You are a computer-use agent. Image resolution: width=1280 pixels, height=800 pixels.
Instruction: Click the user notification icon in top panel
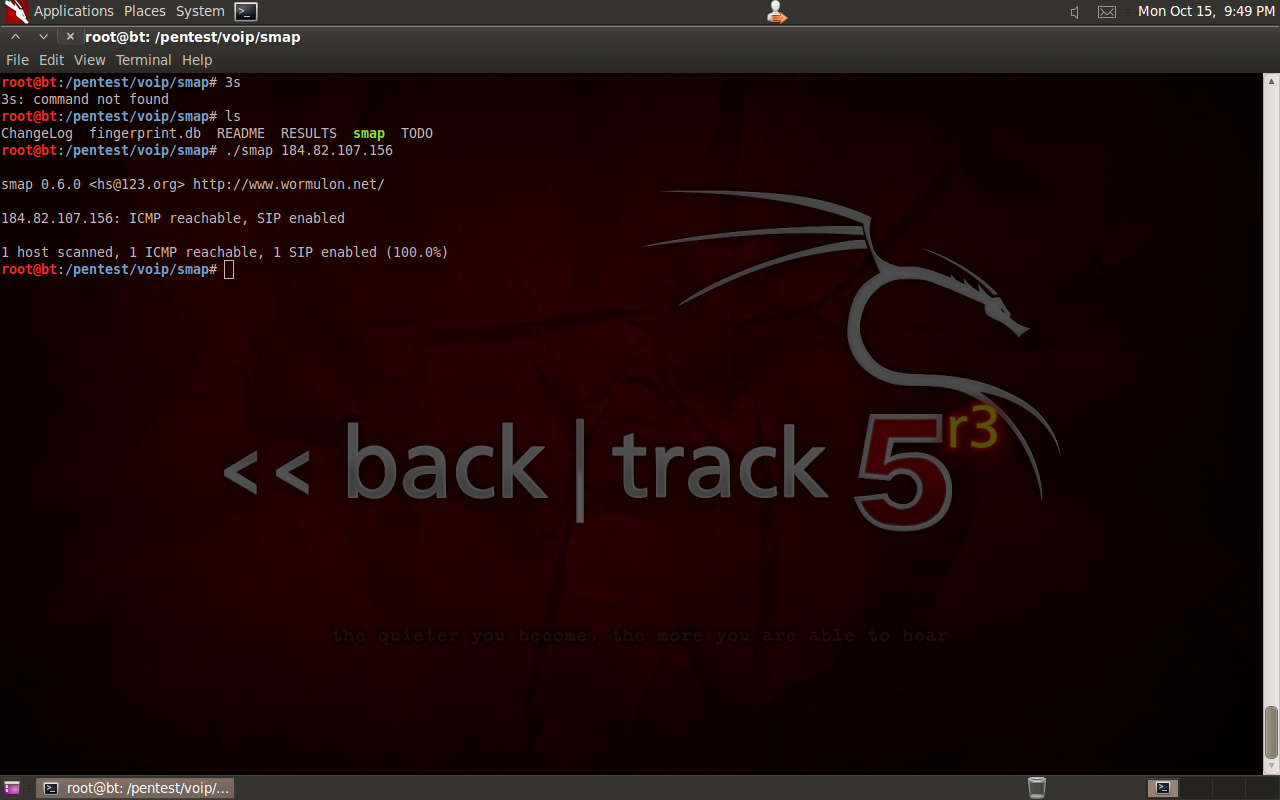click(776, 12)
